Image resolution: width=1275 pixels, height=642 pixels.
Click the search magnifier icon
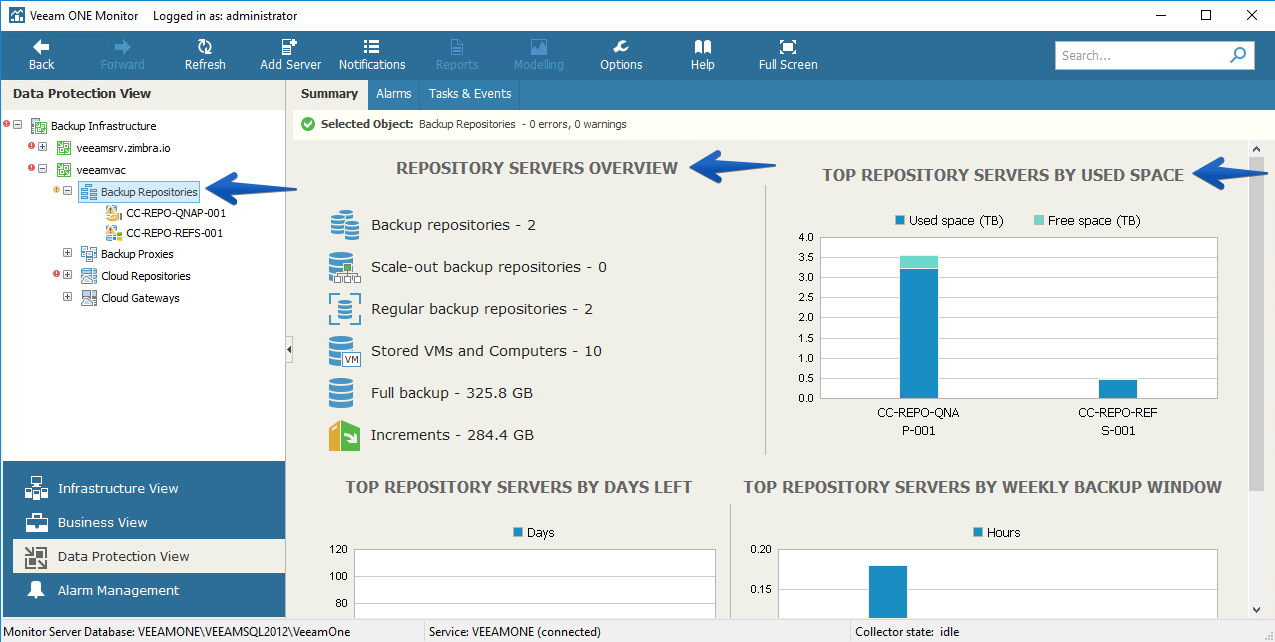(x=1239, y=55)
